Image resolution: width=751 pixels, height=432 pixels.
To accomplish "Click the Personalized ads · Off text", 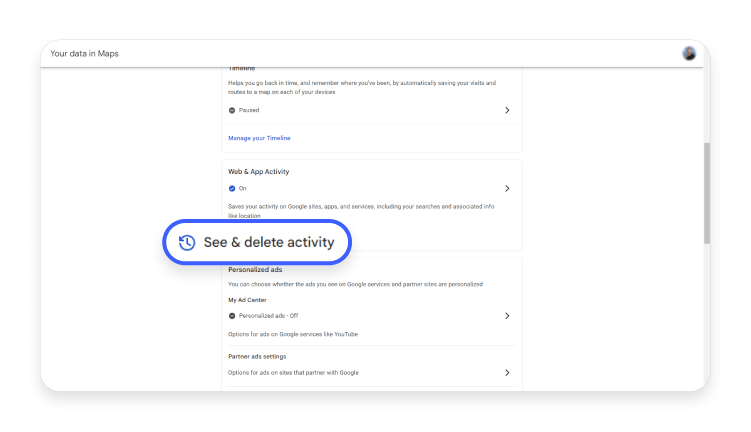I will [268, 316].
